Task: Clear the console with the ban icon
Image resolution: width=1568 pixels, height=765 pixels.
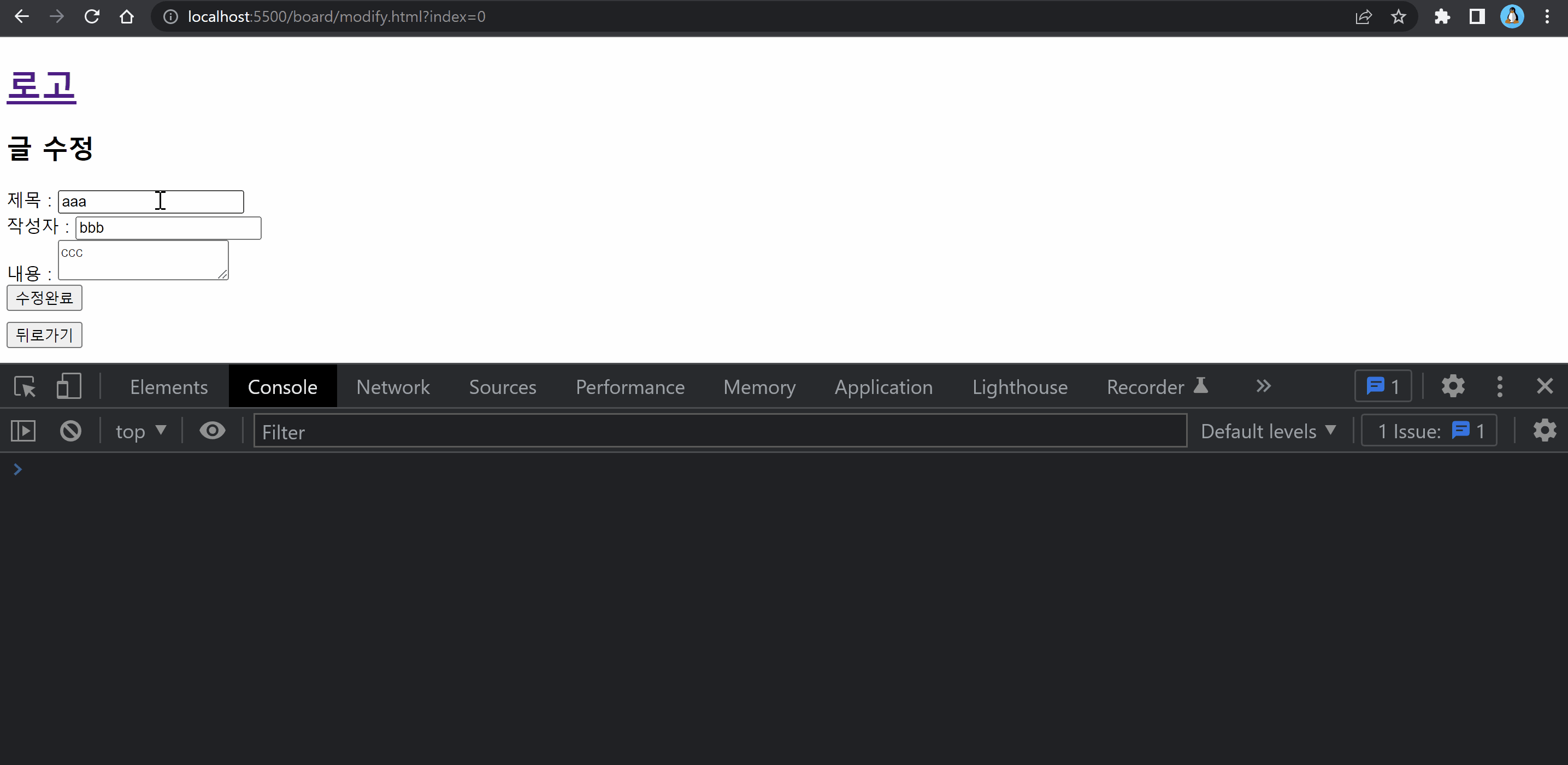Action: (x=70, y=432)
